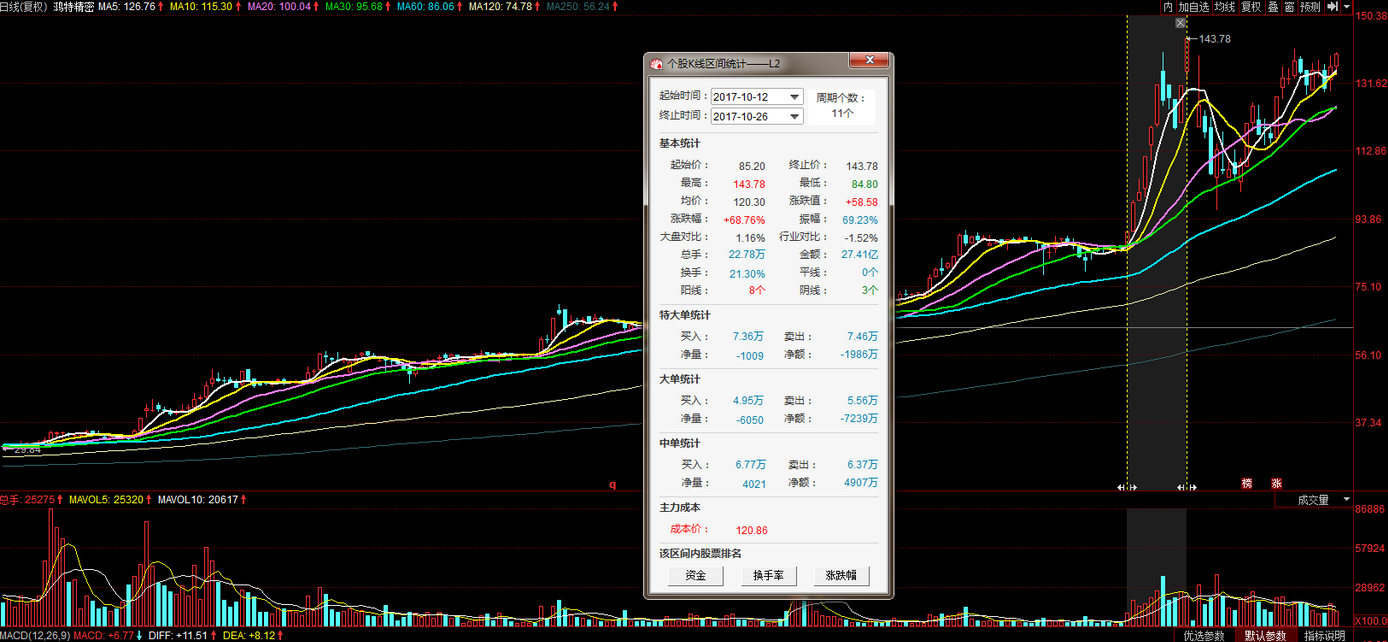Toggle 均线 moving average display
Viewport: 1388px width, 642px height.
coord(1225,7)
